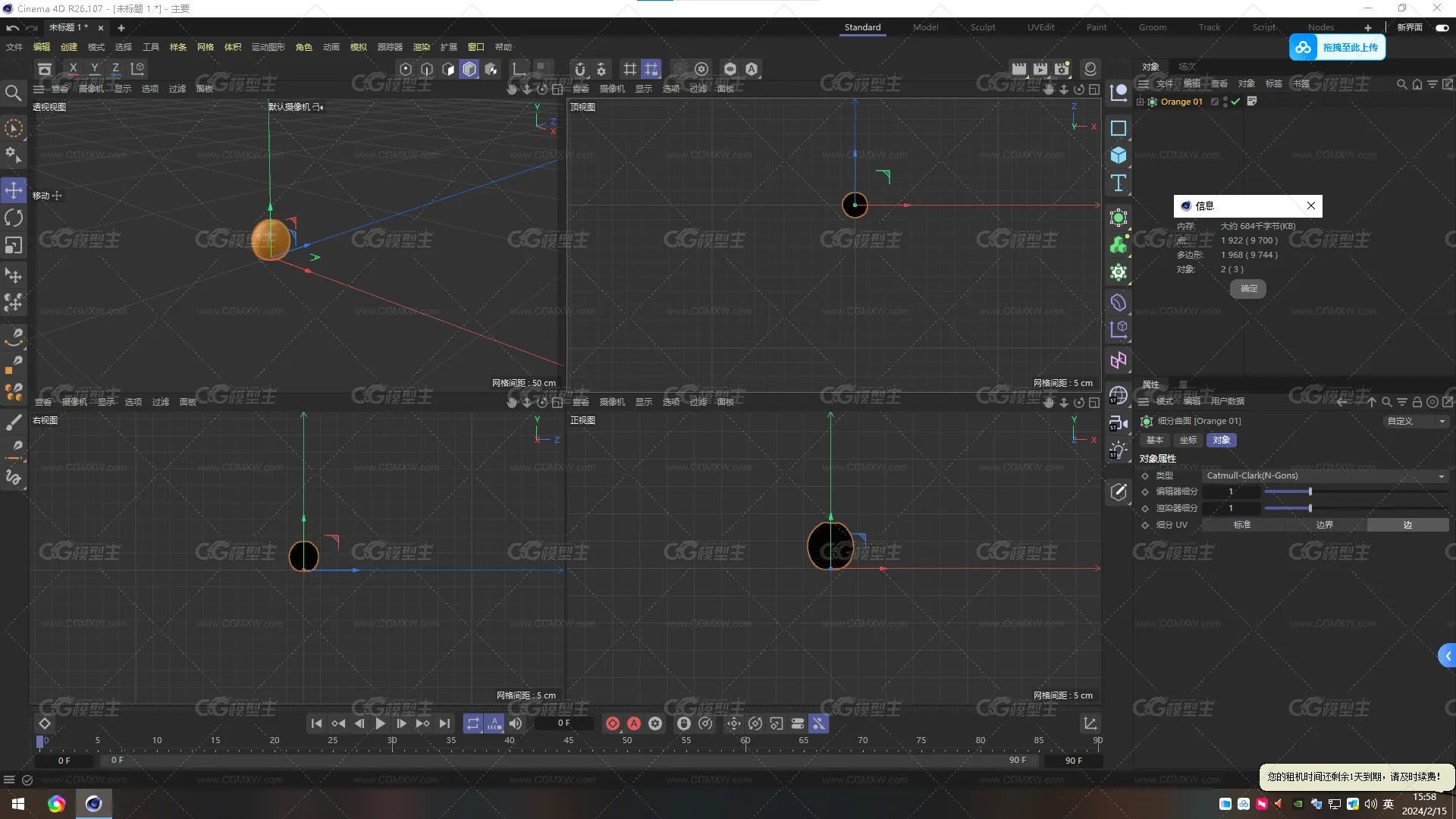
Task: Open the 渲染 menu
Action: point(422,47)
